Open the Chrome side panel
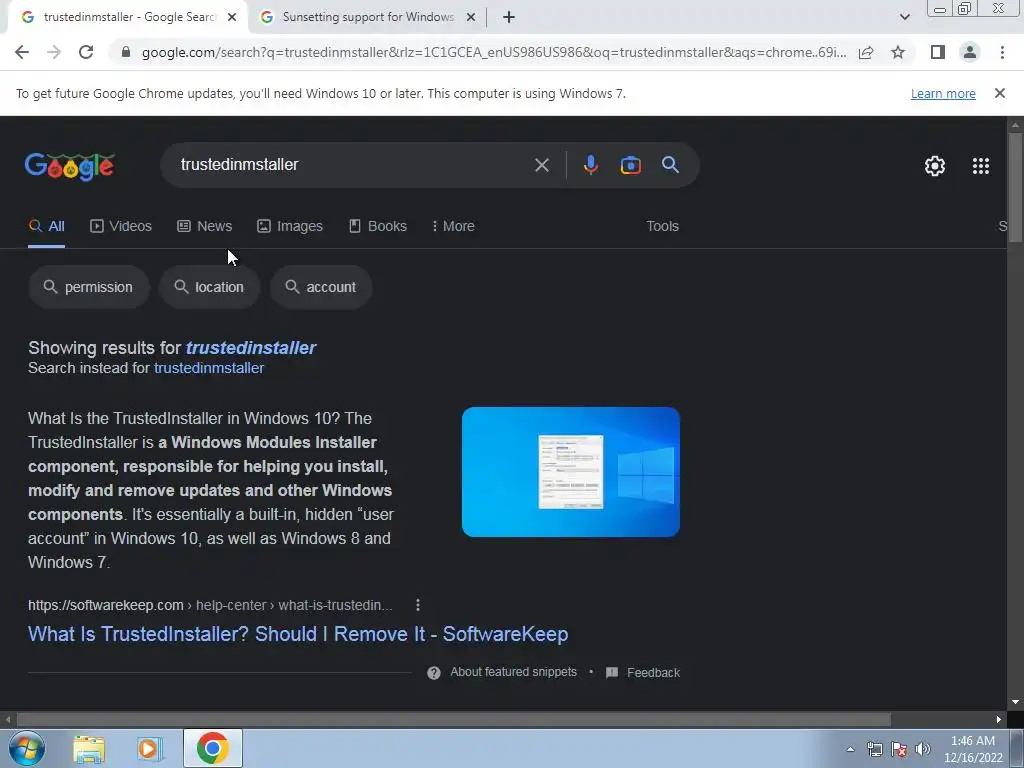 point(938,52)
